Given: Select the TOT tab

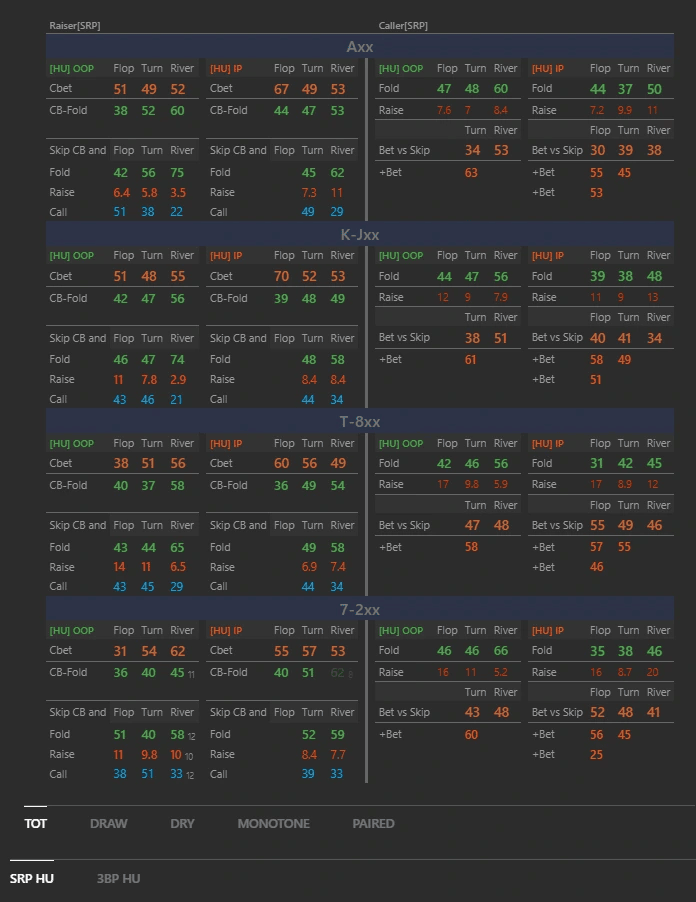Looking at the screenshot, I should coord(35,824).
